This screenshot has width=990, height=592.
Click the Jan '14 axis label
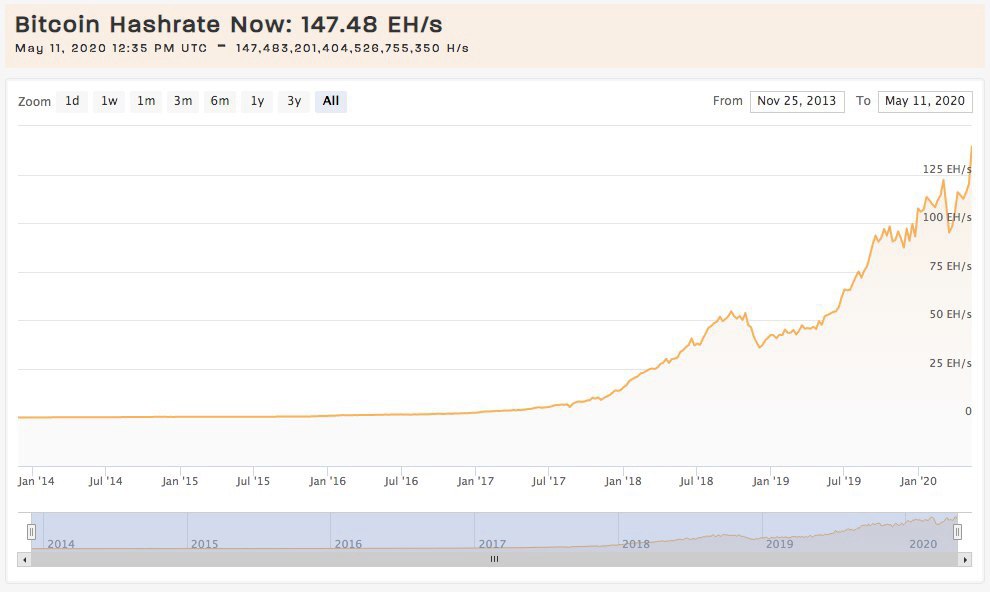[x=36, y=481]
